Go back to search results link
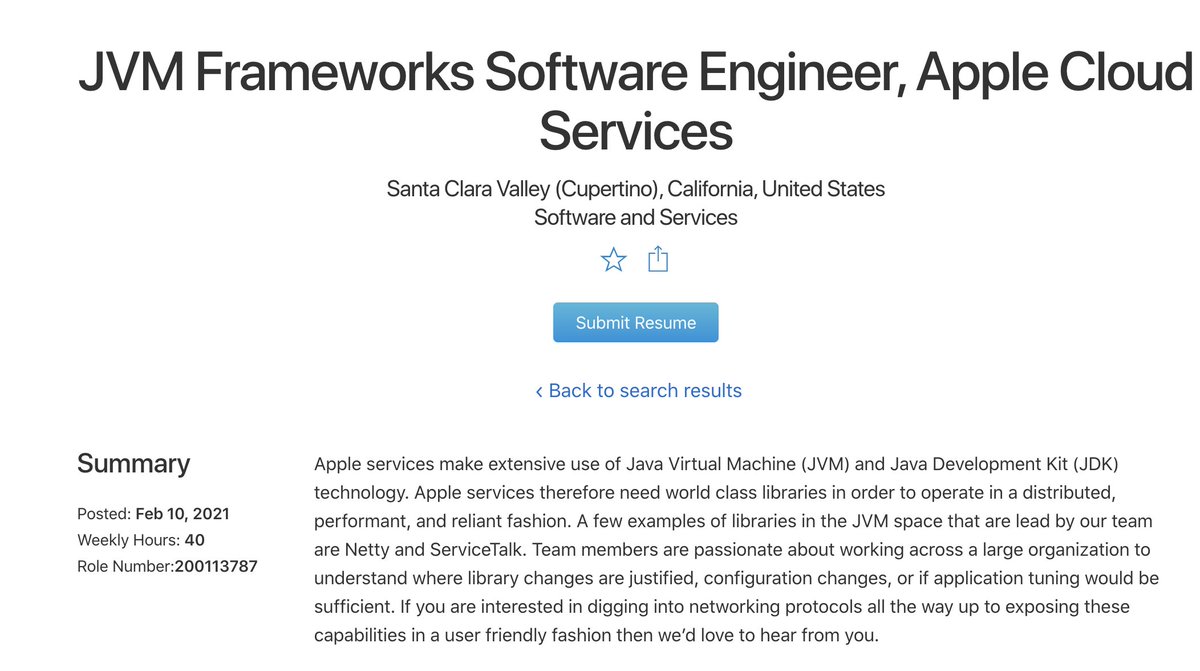This screenshot has width=1200, height=671. (638, 390)
